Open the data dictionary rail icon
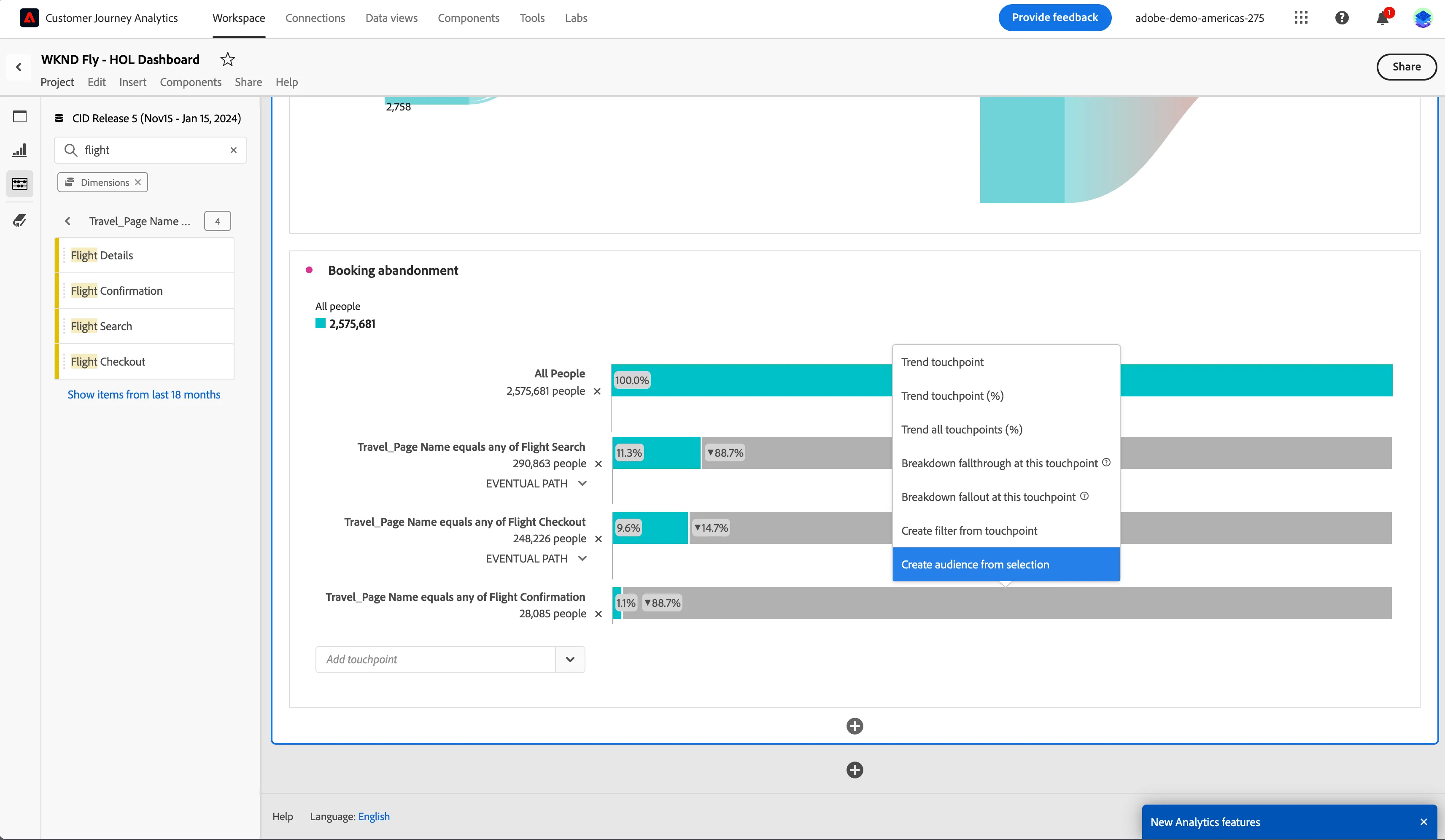Image resolution: width=1445 pixels, height=840 pixels. (20, 220)
